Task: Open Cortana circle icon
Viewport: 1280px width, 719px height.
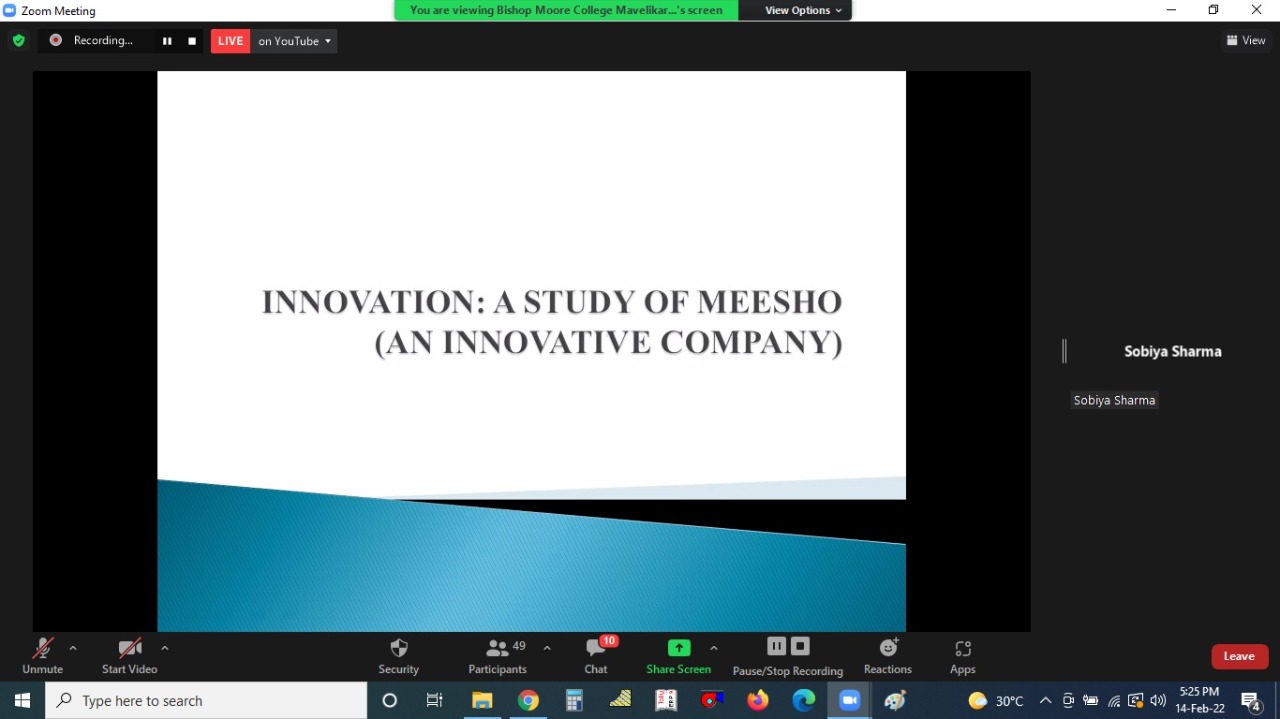Action: pyautogui.click(x=390, y=701)
